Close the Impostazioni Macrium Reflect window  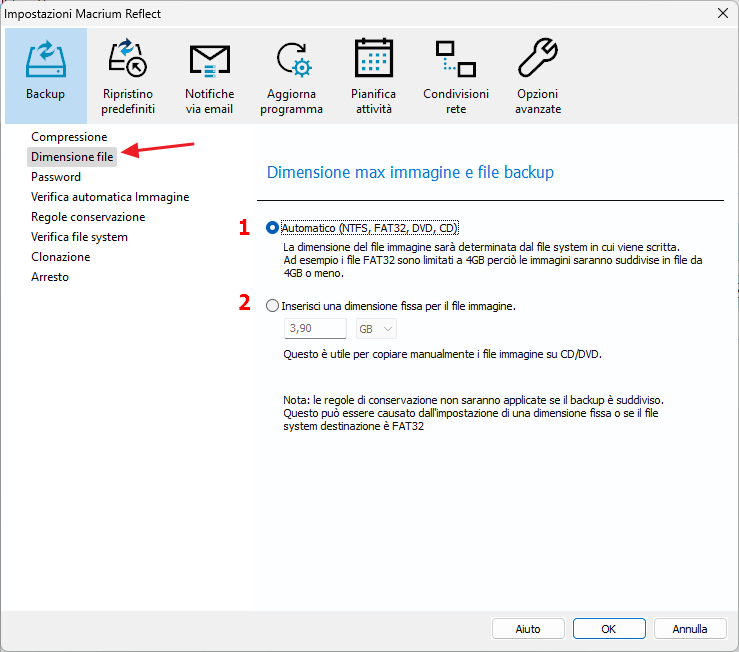[x=723, y=13]
